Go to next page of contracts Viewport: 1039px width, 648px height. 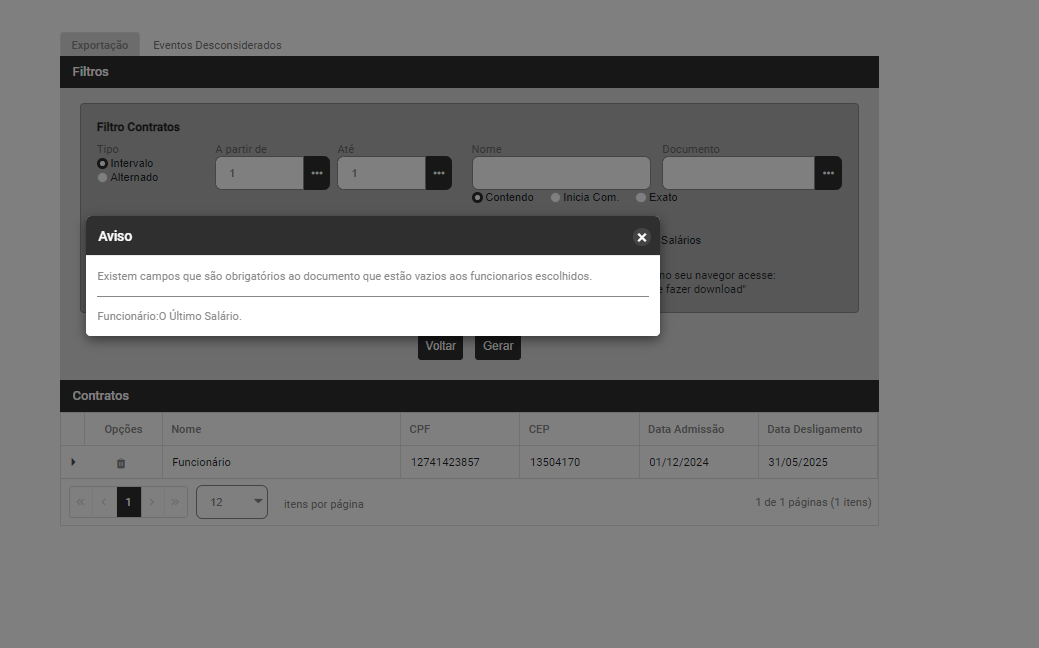point(152,502)
